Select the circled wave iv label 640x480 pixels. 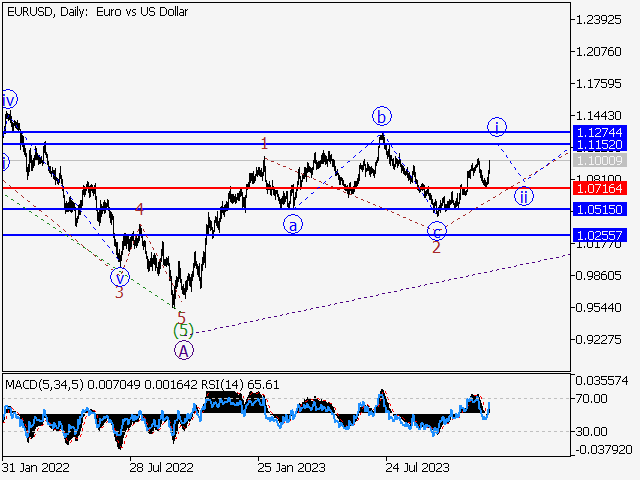[x=9, y=99]
